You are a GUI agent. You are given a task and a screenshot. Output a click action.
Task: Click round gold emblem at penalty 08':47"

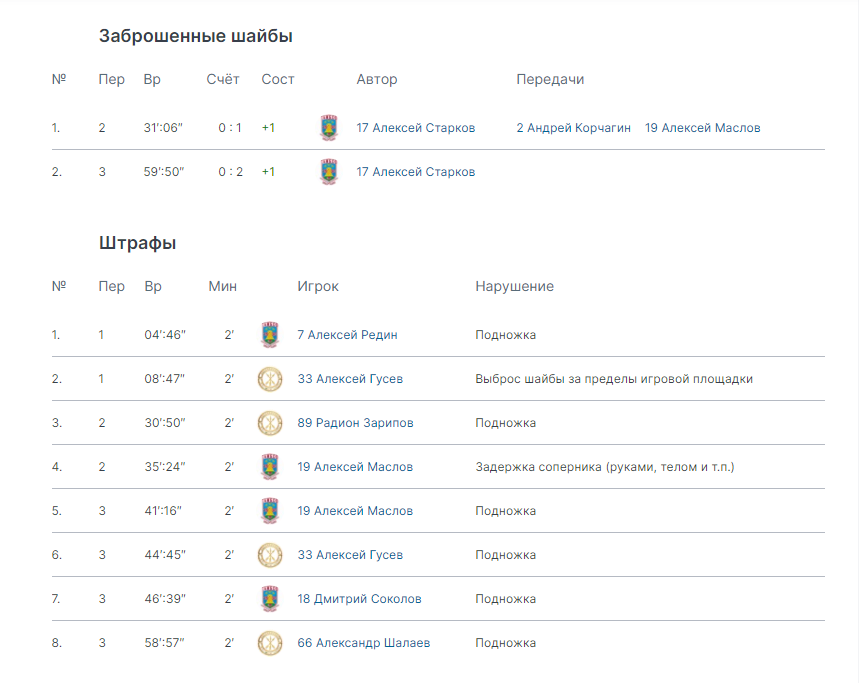click(270, 379)
